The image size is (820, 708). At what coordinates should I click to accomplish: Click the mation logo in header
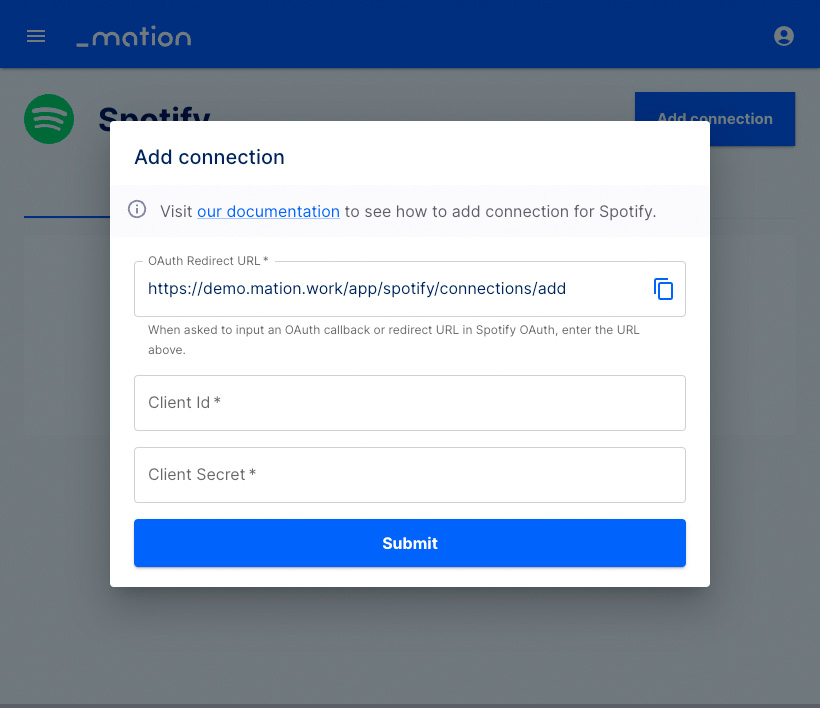134,37
